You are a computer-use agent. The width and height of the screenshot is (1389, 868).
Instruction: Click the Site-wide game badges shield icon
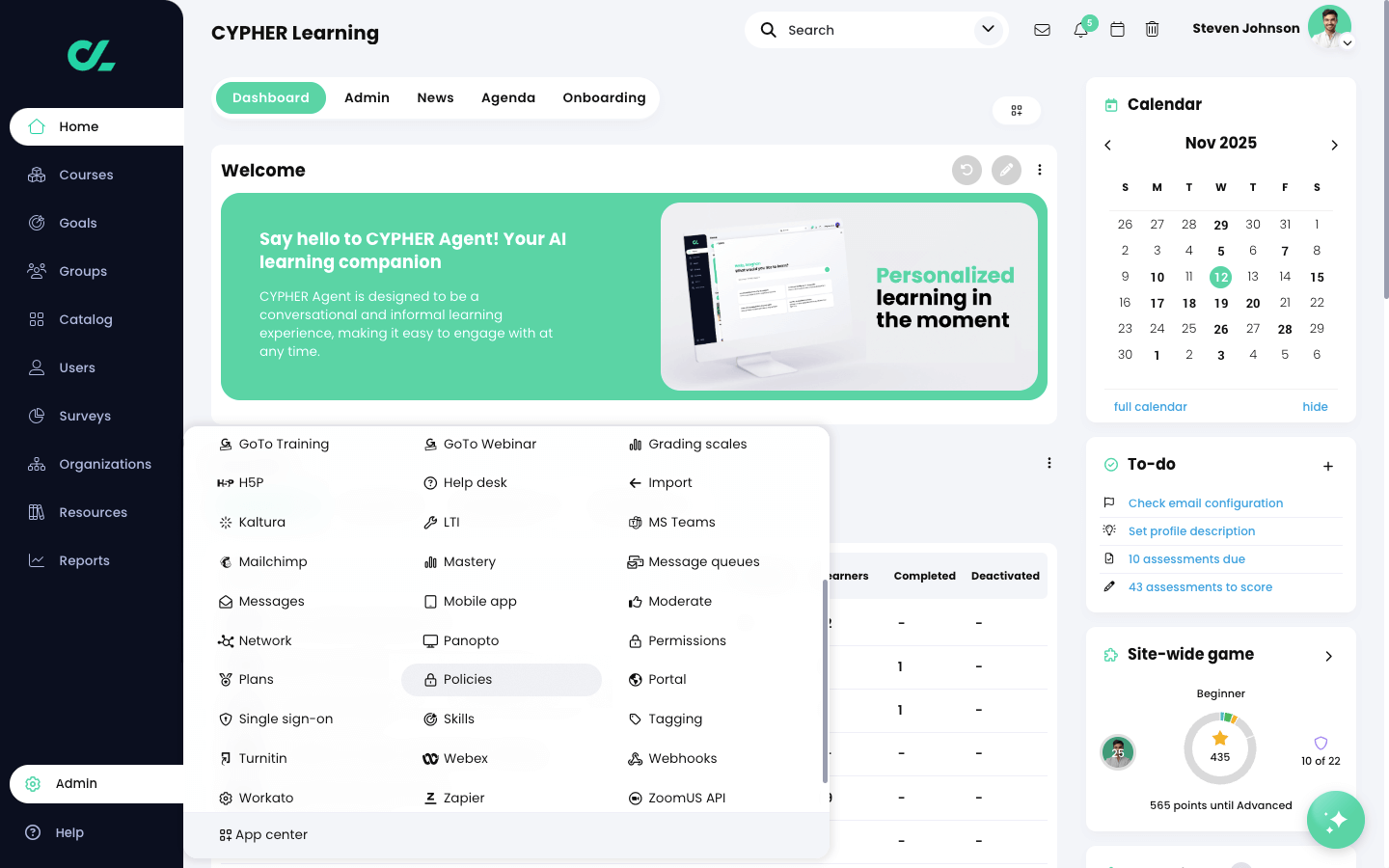(1321, 743)
